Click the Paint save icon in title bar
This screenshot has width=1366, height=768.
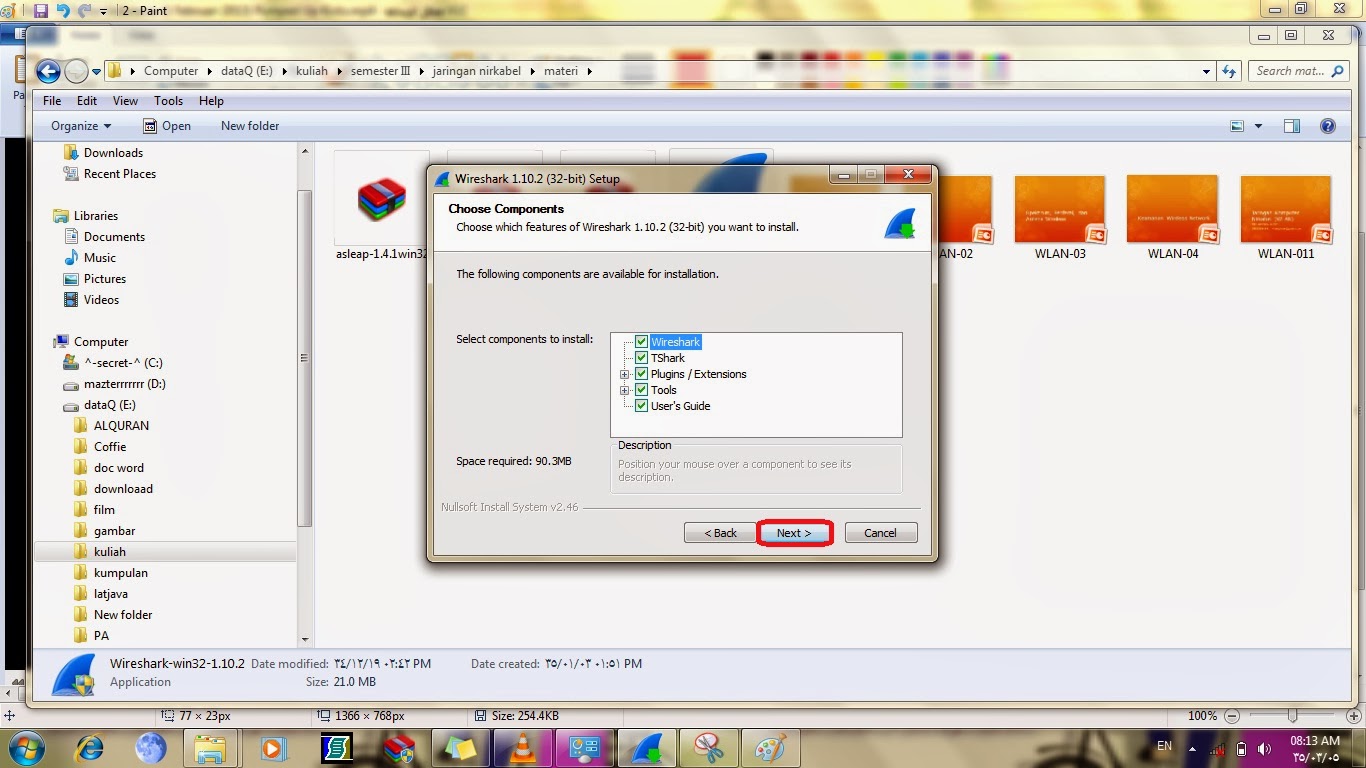(41, 10)
